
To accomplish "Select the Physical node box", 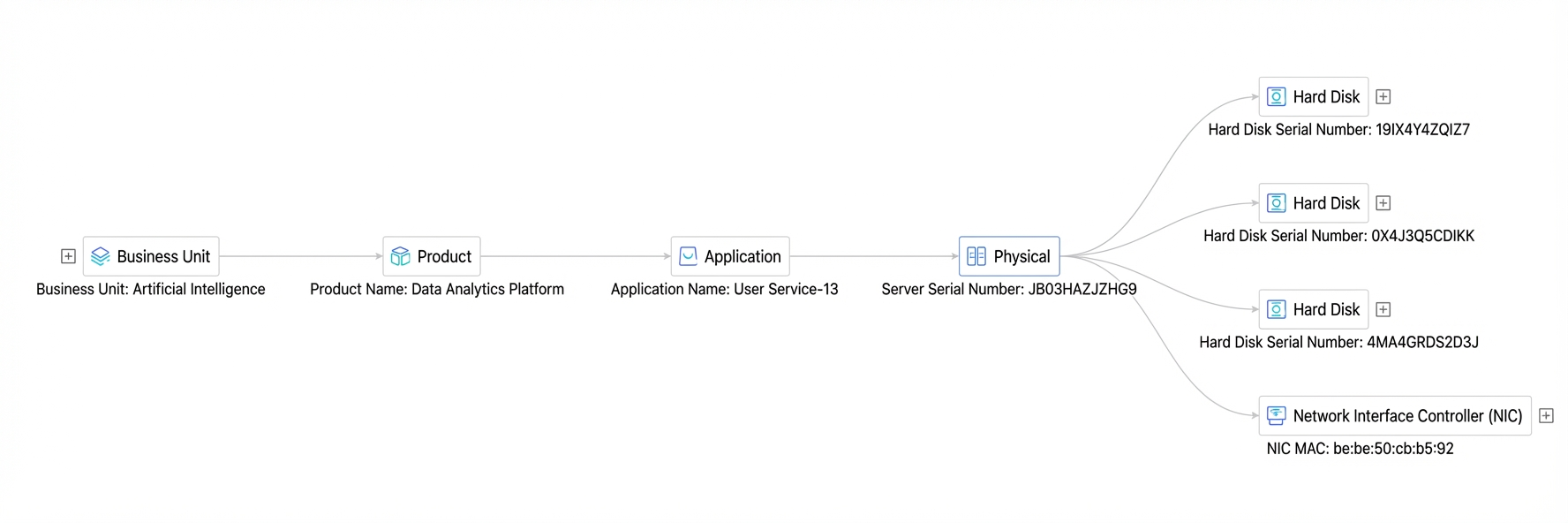I will 1009,256.
